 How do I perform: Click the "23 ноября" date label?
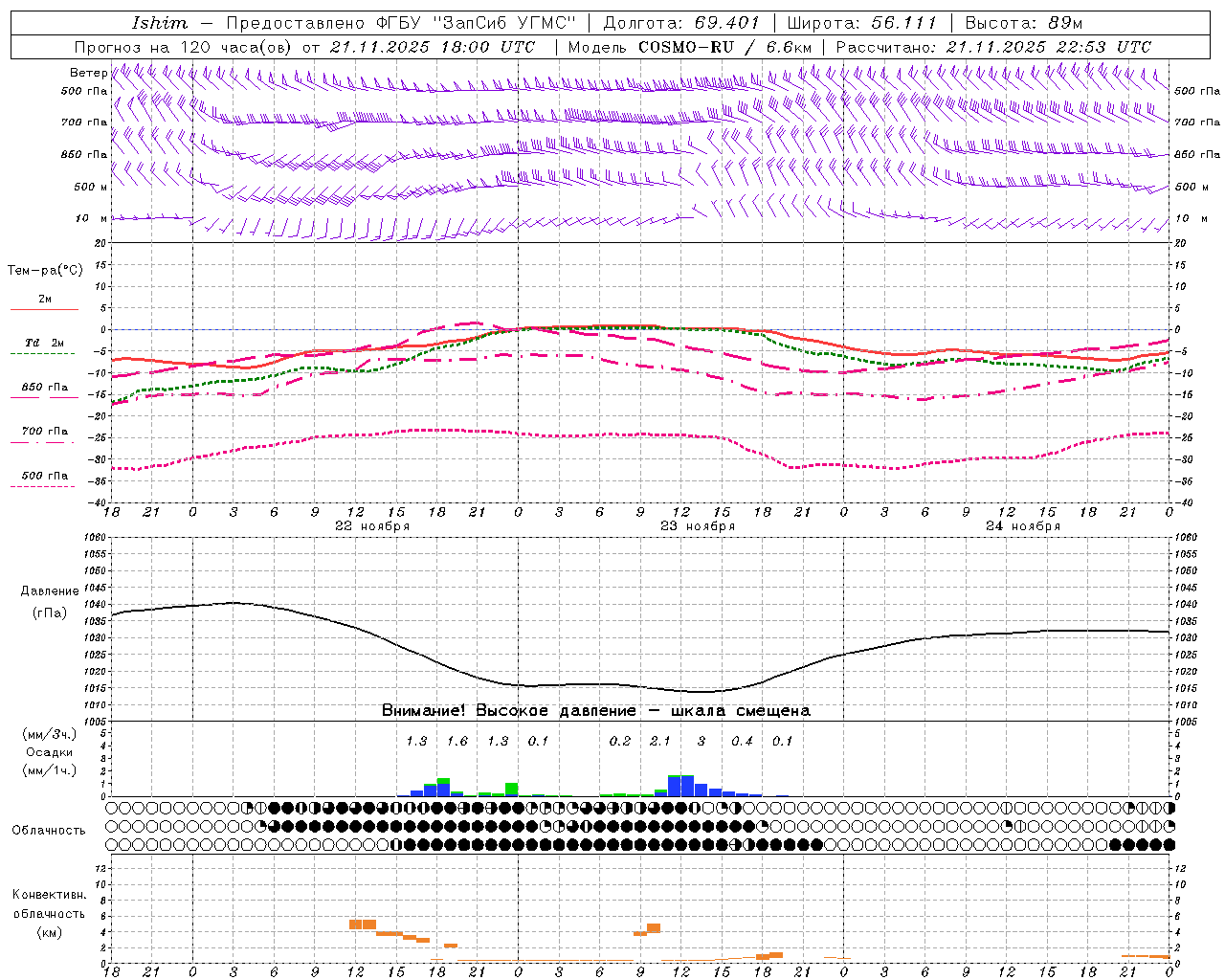(x=698, y=526)
